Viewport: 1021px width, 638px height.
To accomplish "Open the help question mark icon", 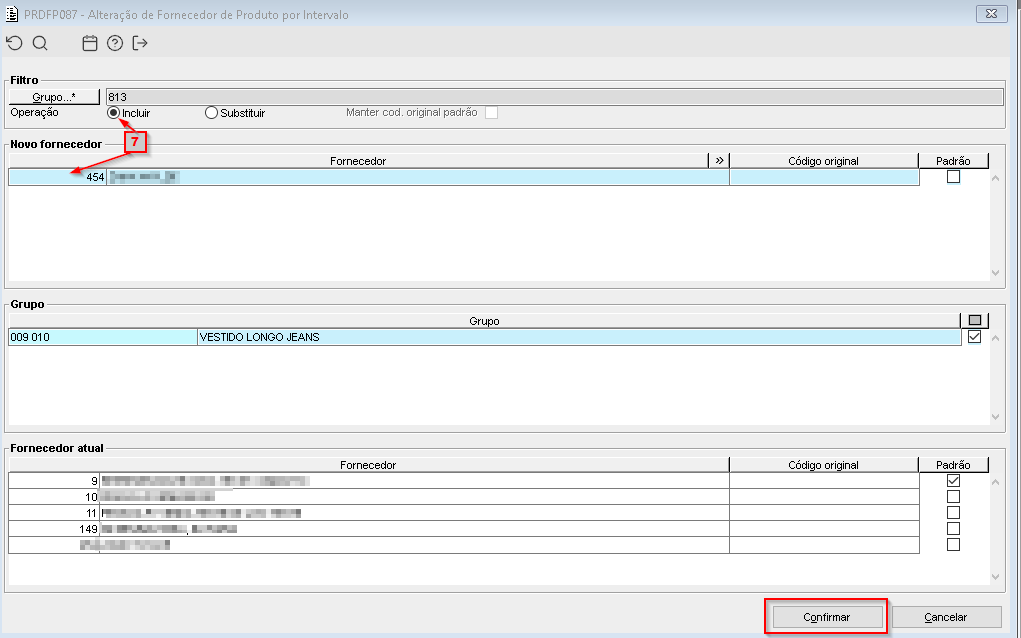I will [115, 43].
